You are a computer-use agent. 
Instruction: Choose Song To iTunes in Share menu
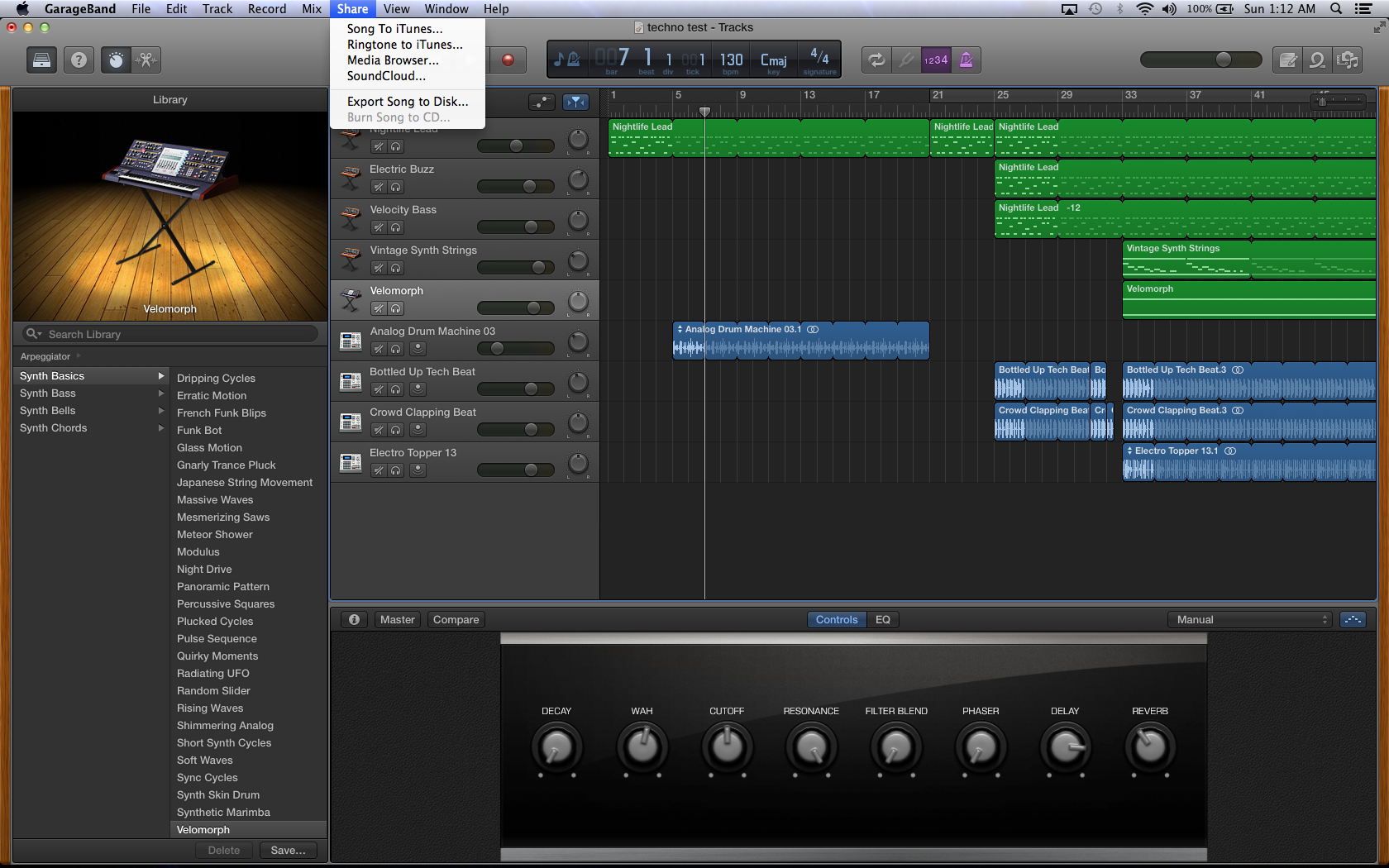click(394, 29)
